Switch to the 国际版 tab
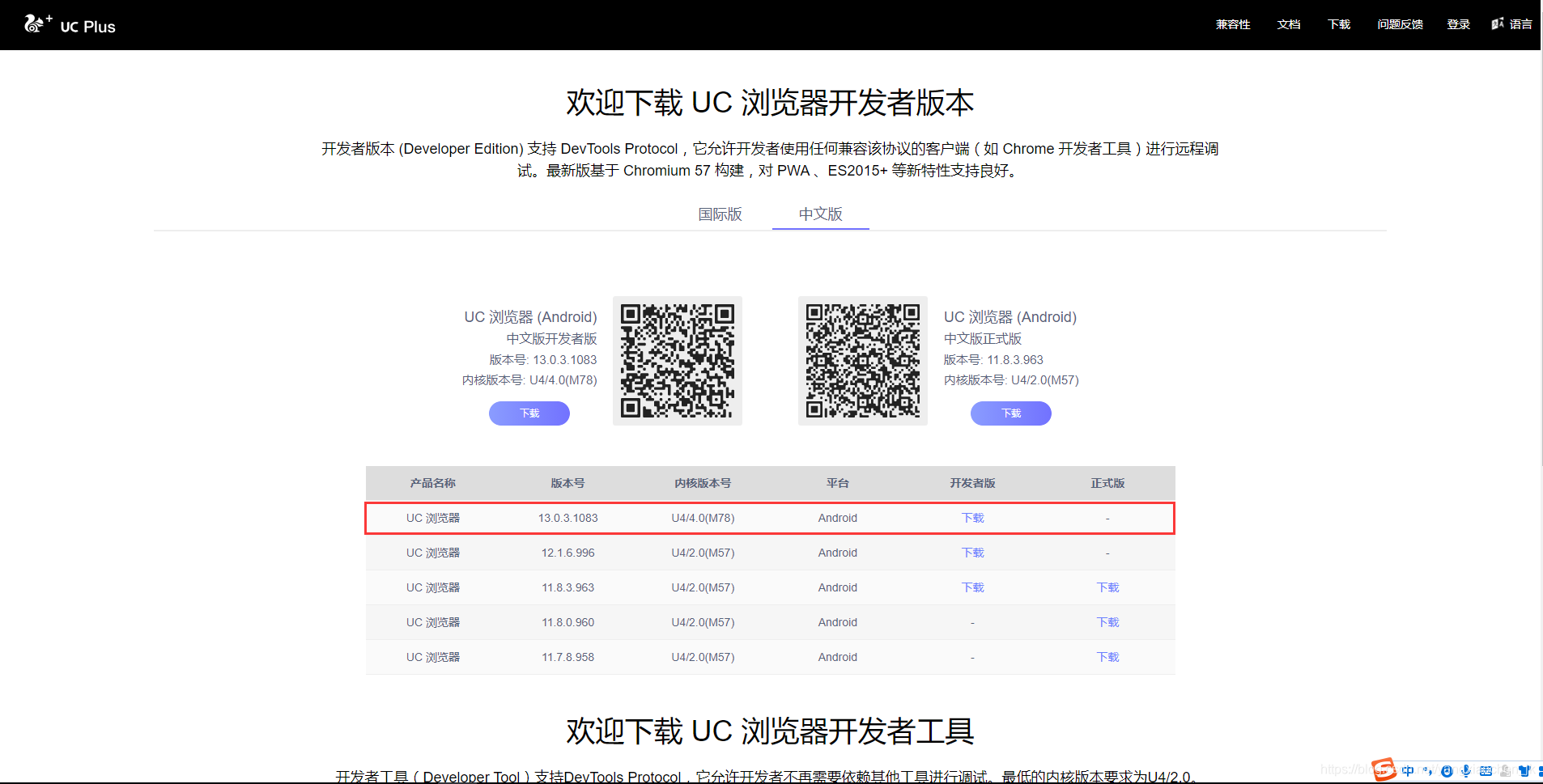The width and height of the screenshot is (1543, 784). pos(719,214)
